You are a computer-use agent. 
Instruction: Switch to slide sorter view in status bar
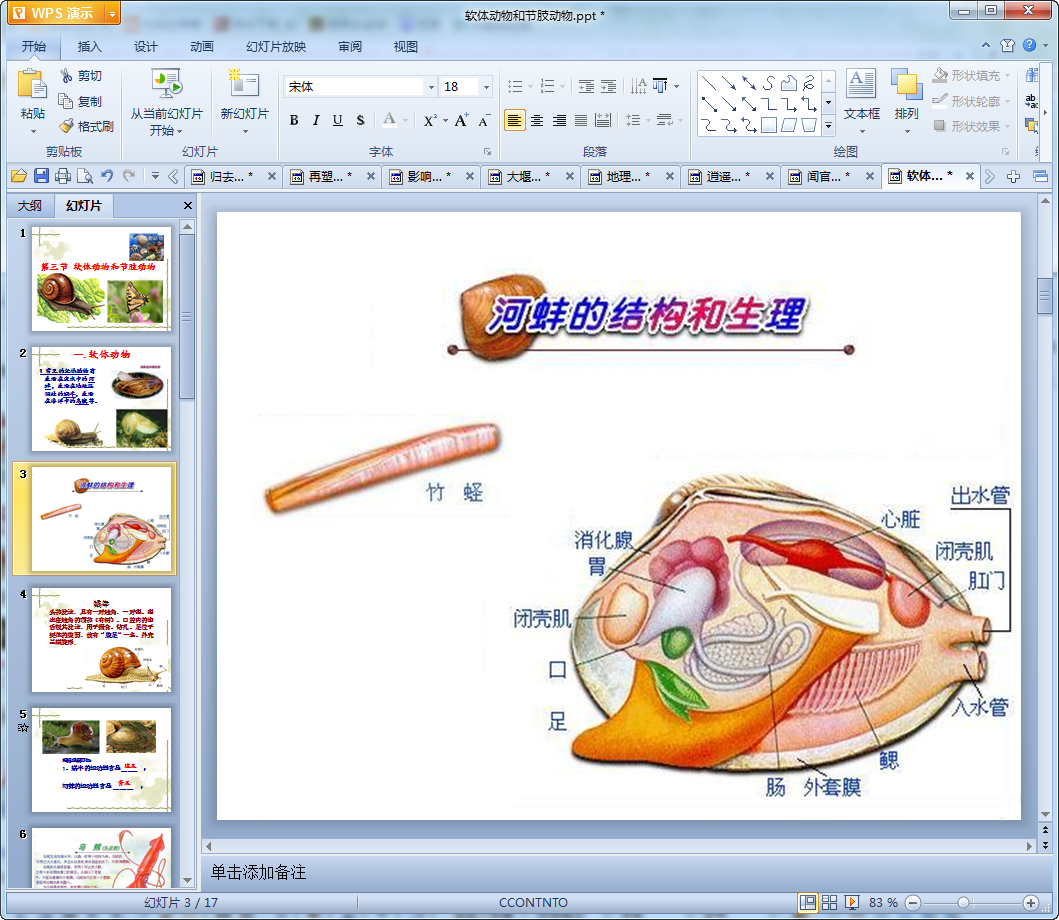tap(829, 902)
